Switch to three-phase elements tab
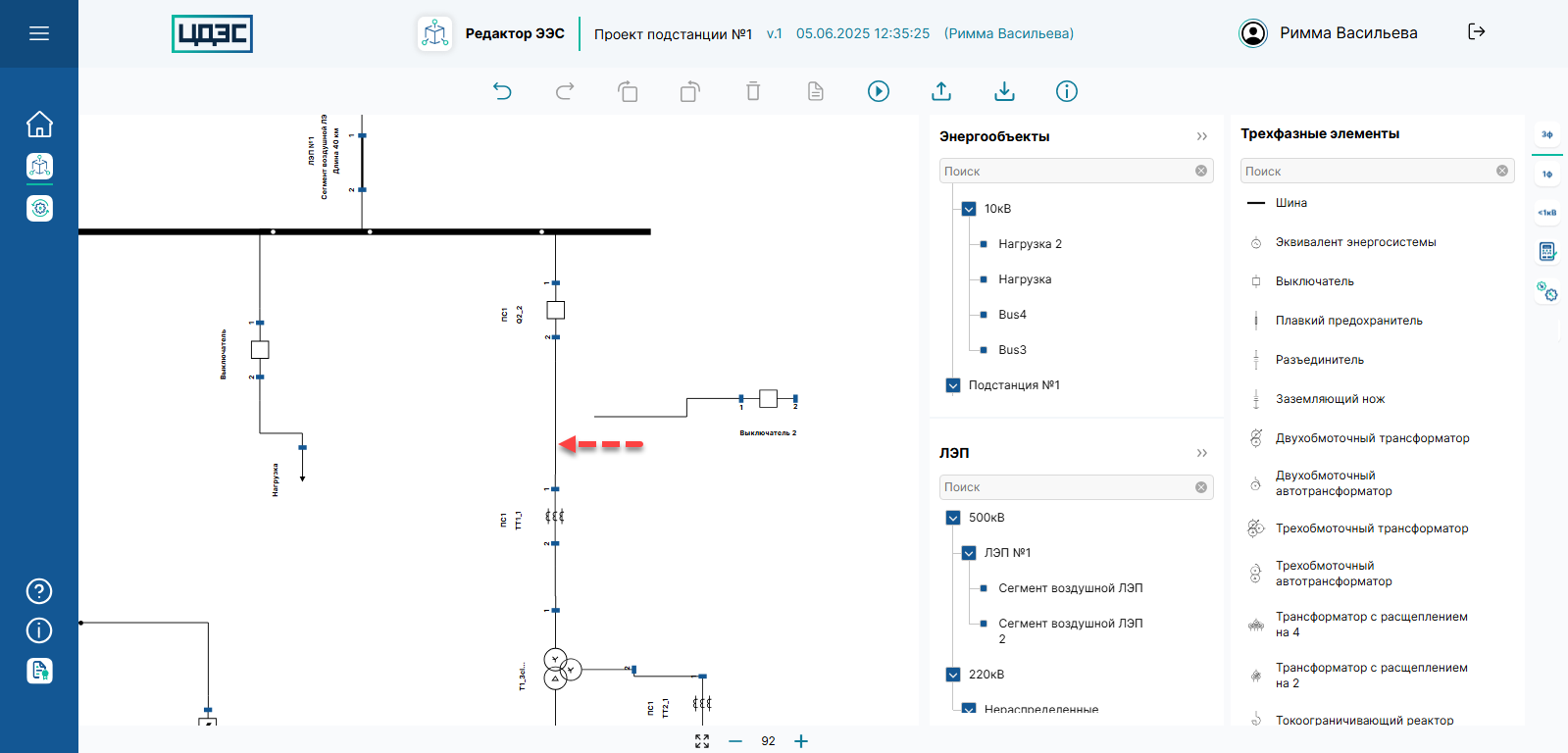The image size is (1568, 753). point(1546,134)
